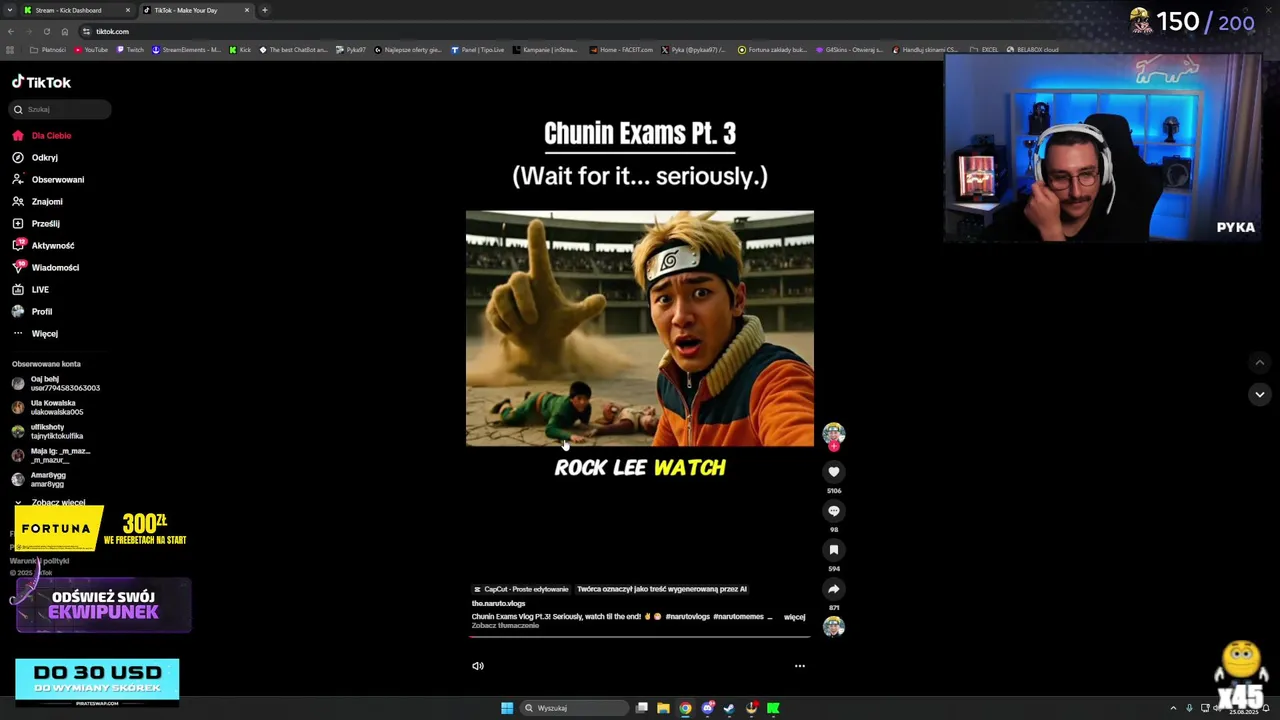Screen dimensions: 1280x720
Task: Open Task View from the taskbar
Action: tap(642, 708)
